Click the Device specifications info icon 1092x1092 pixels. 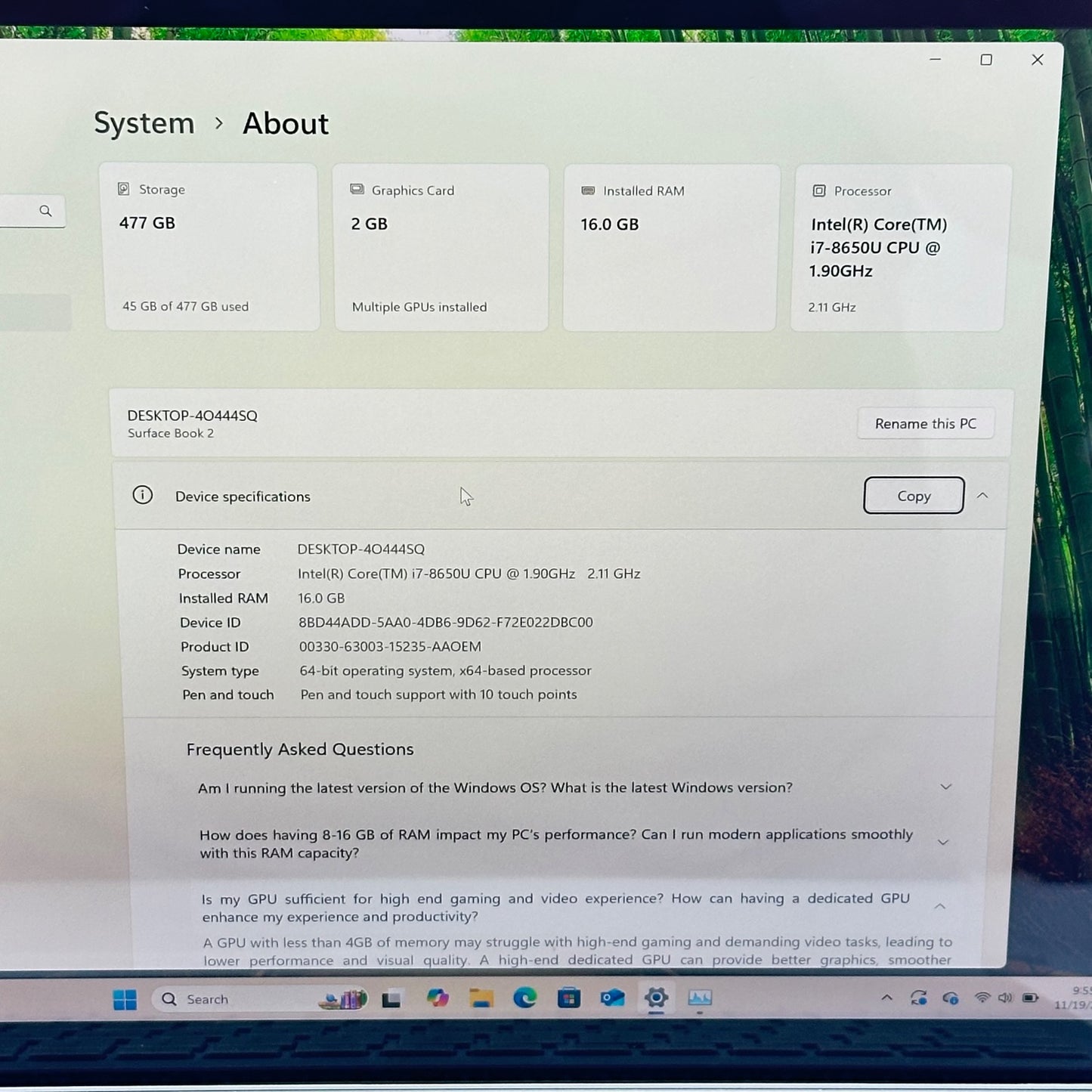coord(143,496)
